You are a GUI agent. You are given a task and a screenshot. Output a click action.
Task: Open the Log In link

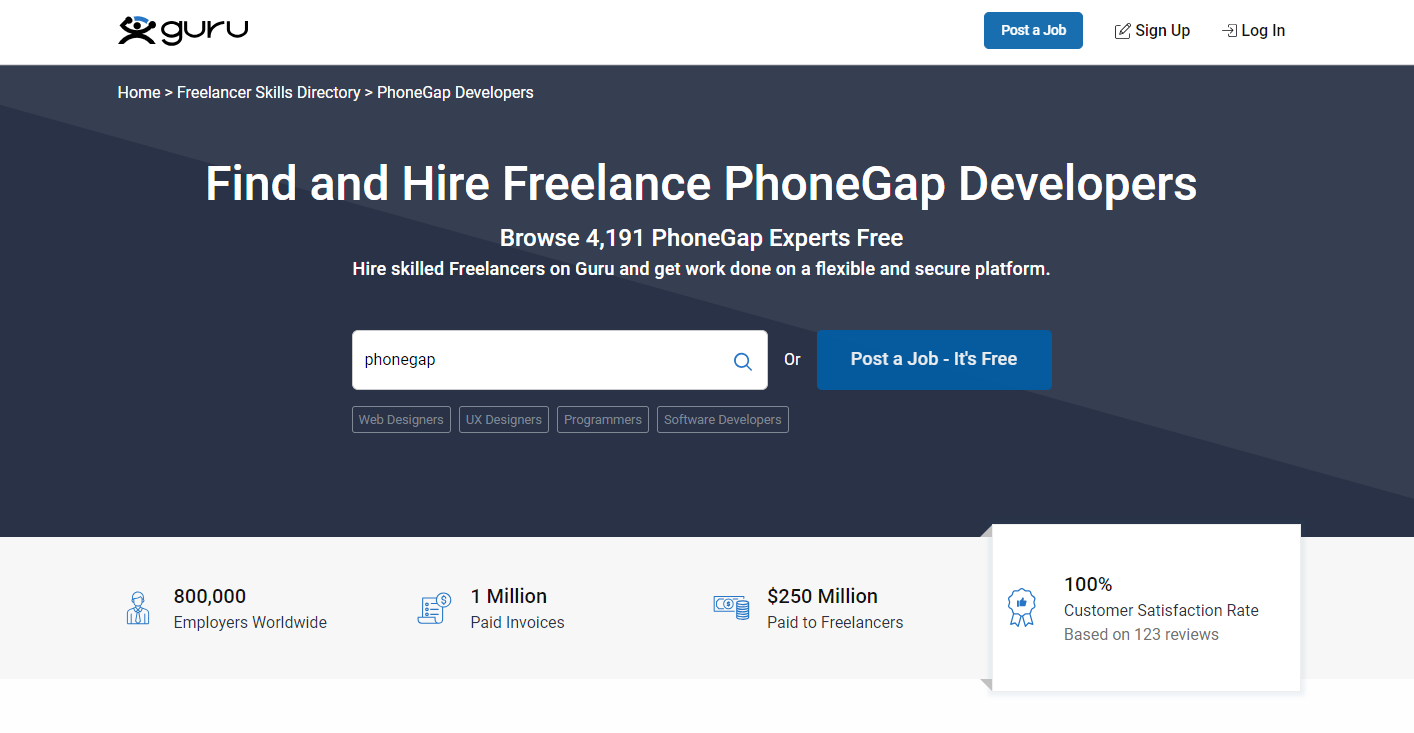(1263, 31)
